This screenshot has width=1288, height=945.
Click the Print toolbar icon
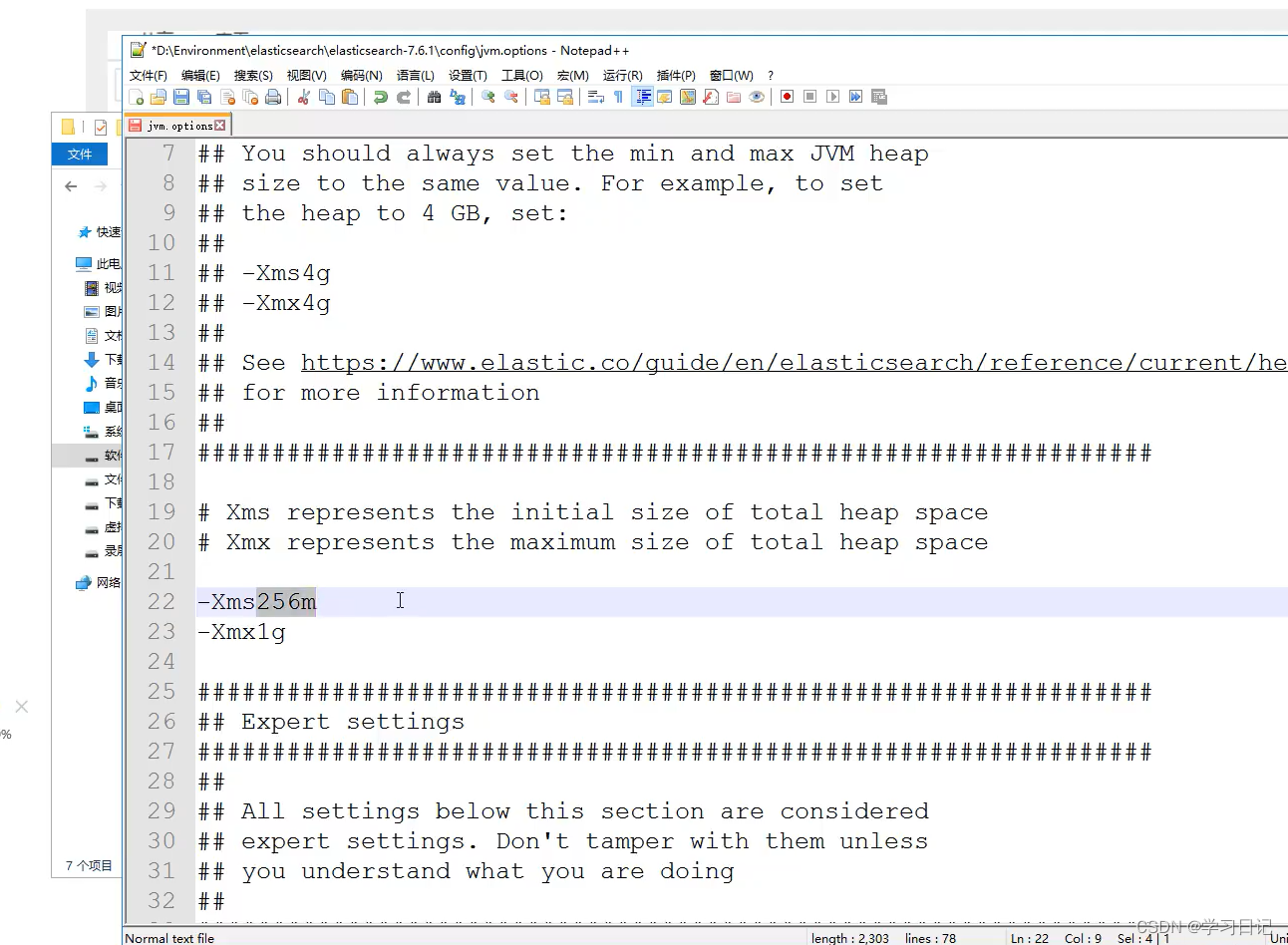tap(272, 97)
